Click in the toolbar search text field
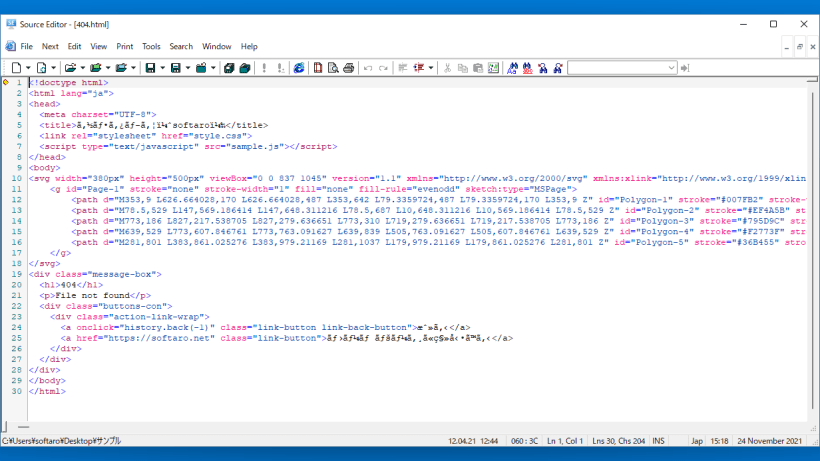 617,68
